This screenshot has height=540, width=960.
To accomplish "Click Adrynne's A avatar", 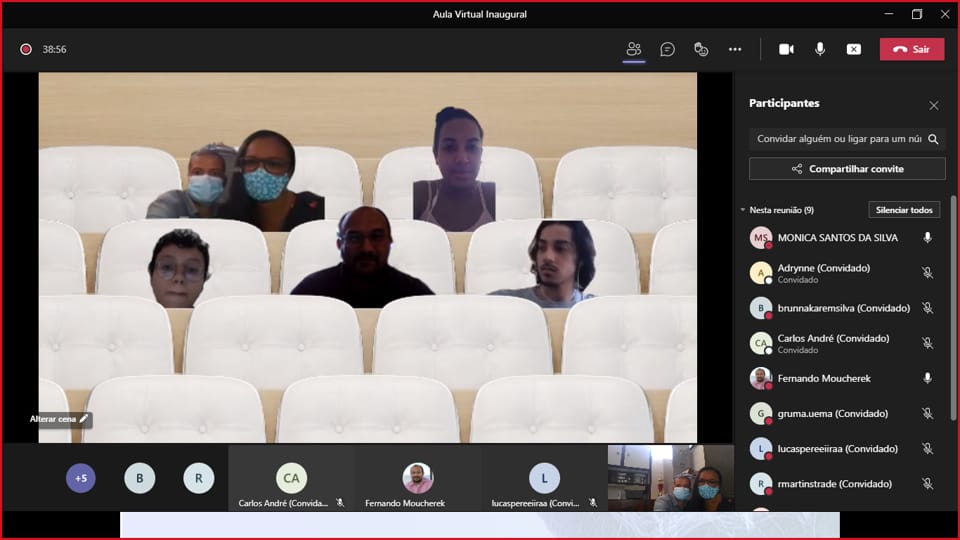I will click(x=760, y=272).
